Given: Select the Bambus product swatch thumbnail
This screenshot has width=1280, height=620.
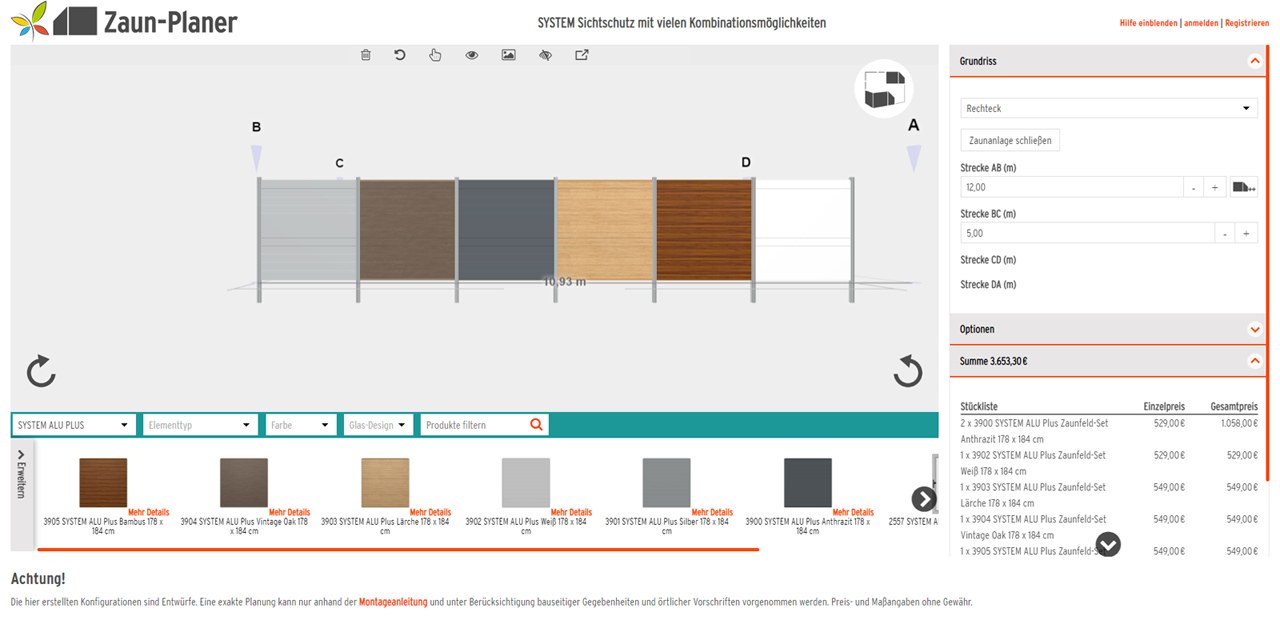Looking at the screenshot, I should coord(103,483).
